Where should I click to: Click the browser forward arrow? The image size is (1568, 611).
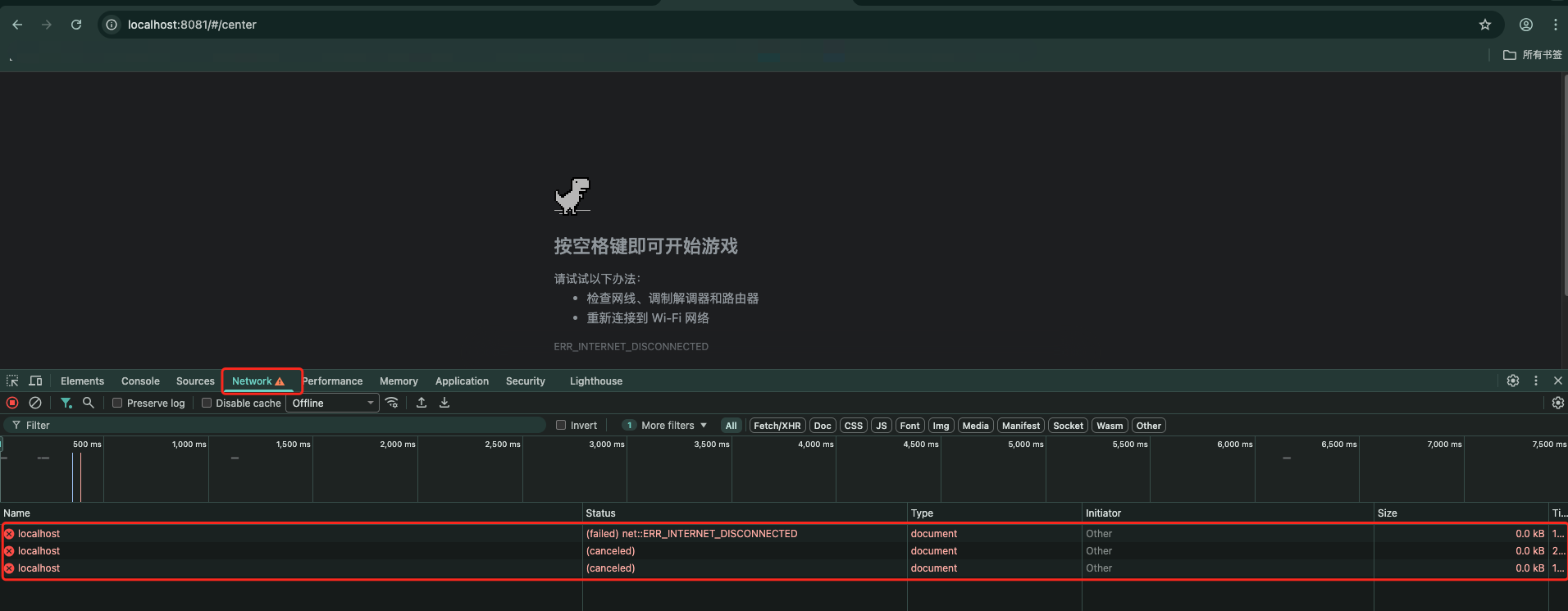[x=47, y=25]
